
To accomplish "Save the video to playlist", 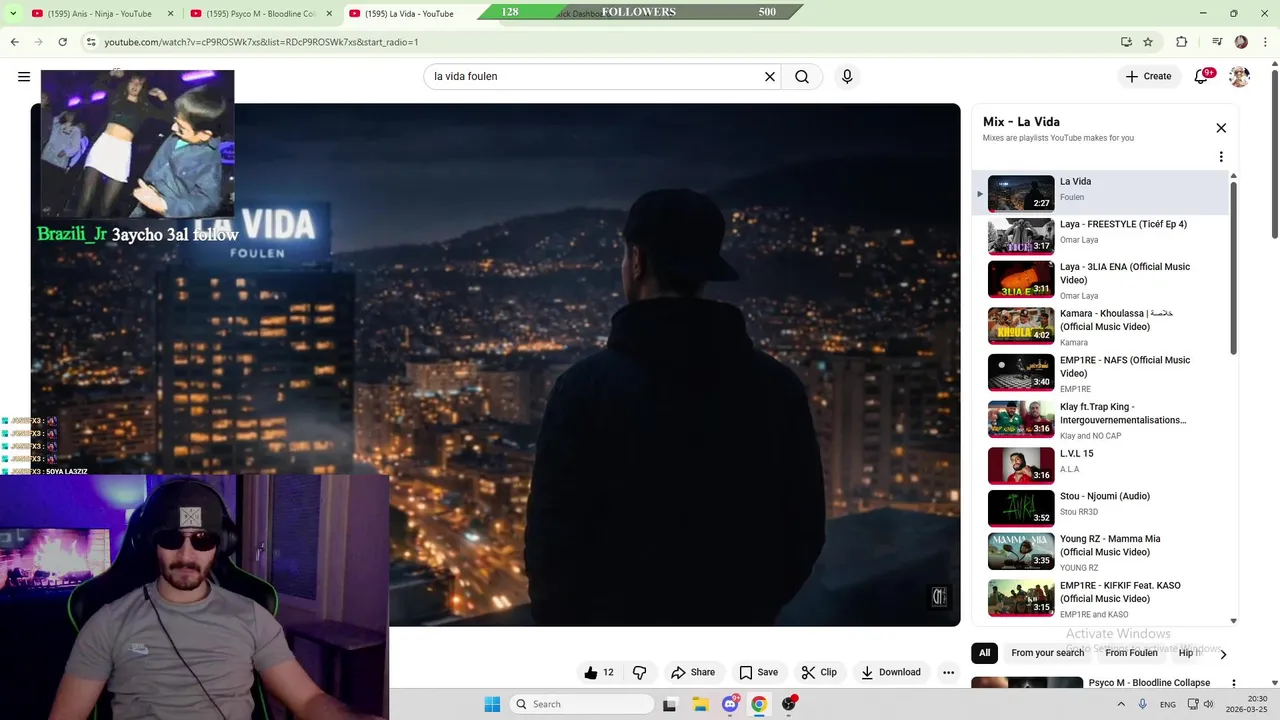I will (758, 672).
